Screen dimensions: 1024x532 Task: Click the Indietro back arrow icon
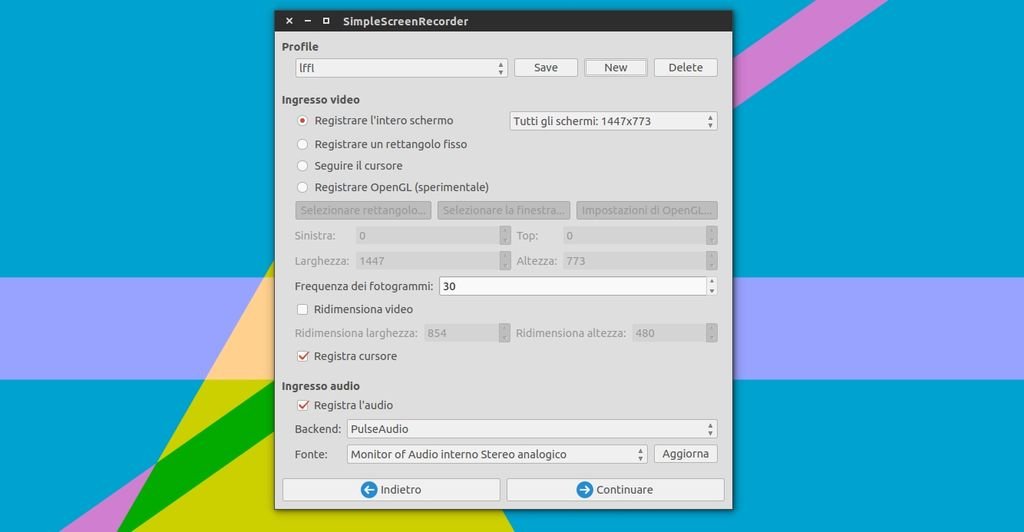coord(369,490)
